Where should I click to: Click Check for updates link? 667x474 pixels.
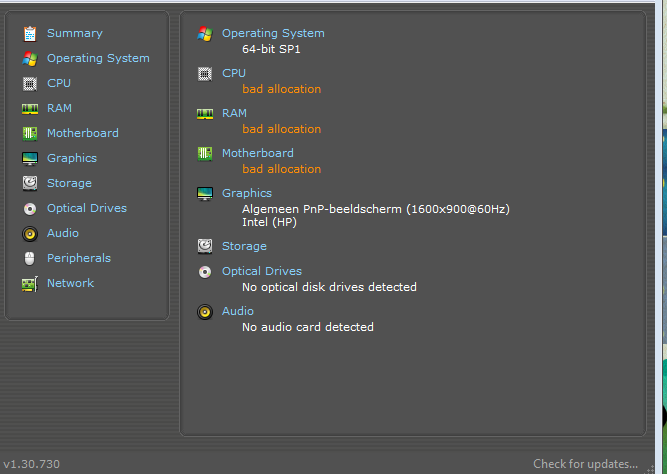(585, 464)
